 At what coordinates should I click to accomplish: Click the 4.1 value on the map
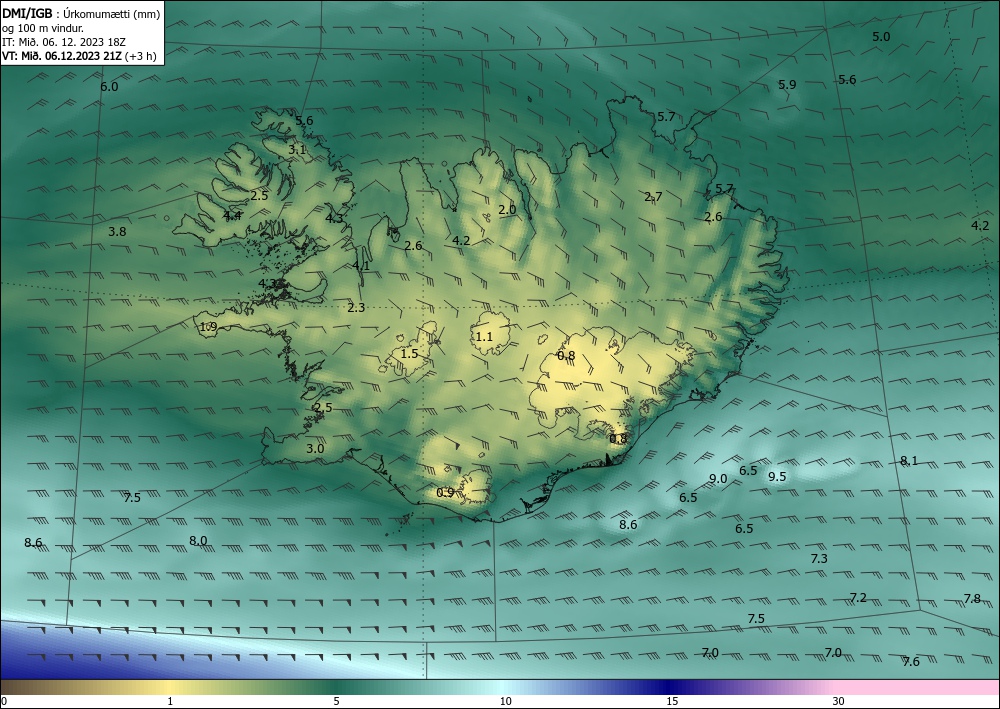(x=361, y=266)
